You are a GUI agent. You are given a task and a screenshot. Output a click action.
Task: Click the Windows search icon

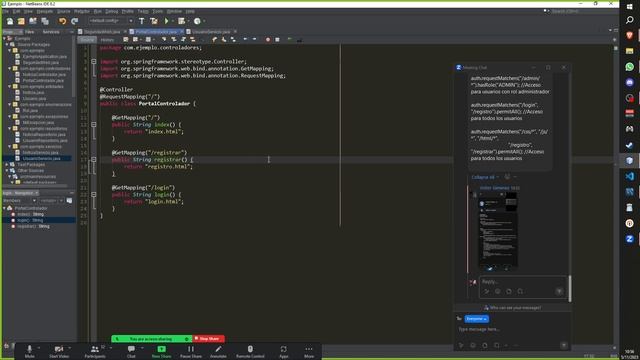click(629, 20)
